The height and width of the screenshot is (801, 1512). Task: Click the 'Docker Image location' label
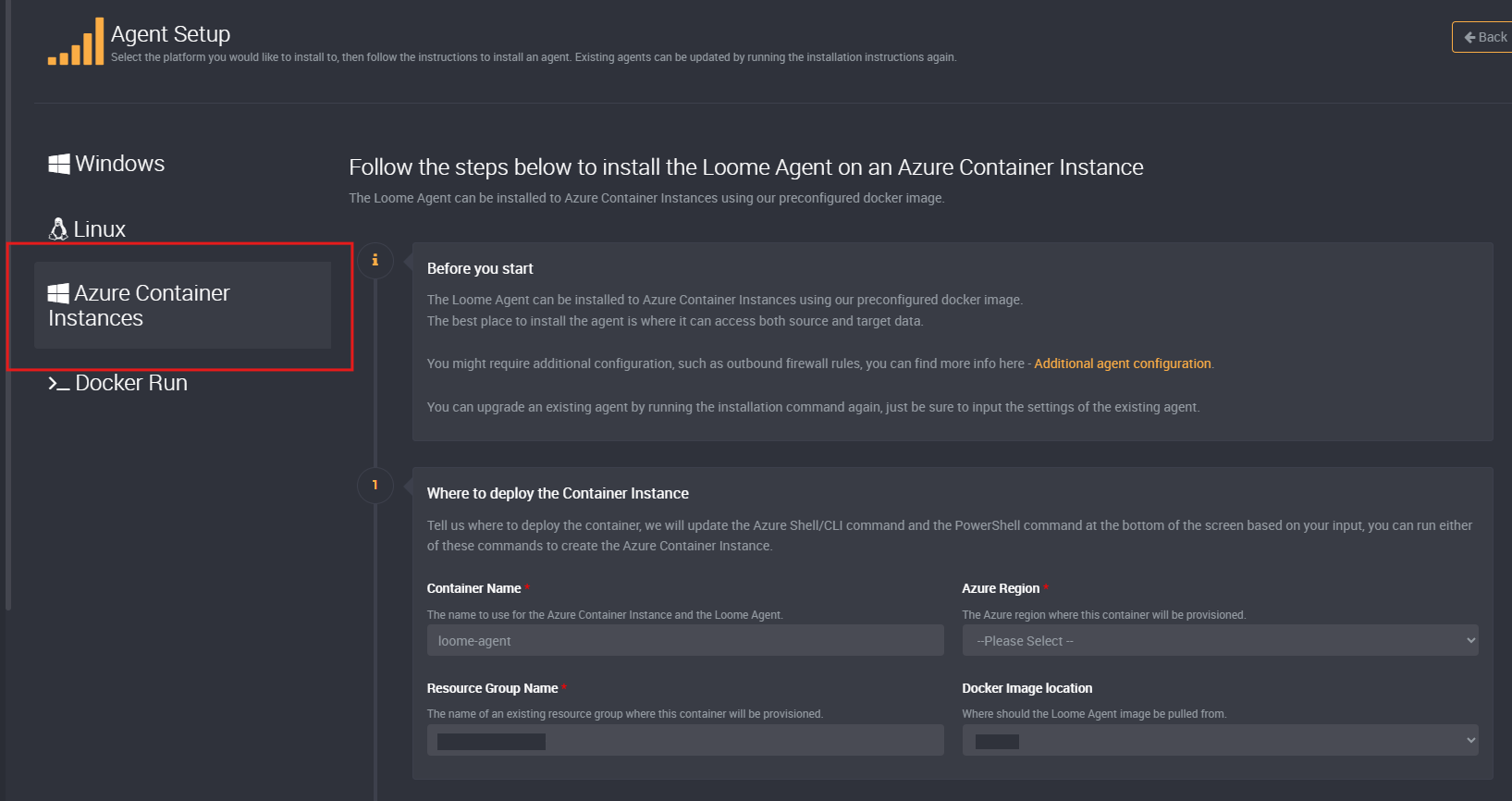coord(1026,688)
